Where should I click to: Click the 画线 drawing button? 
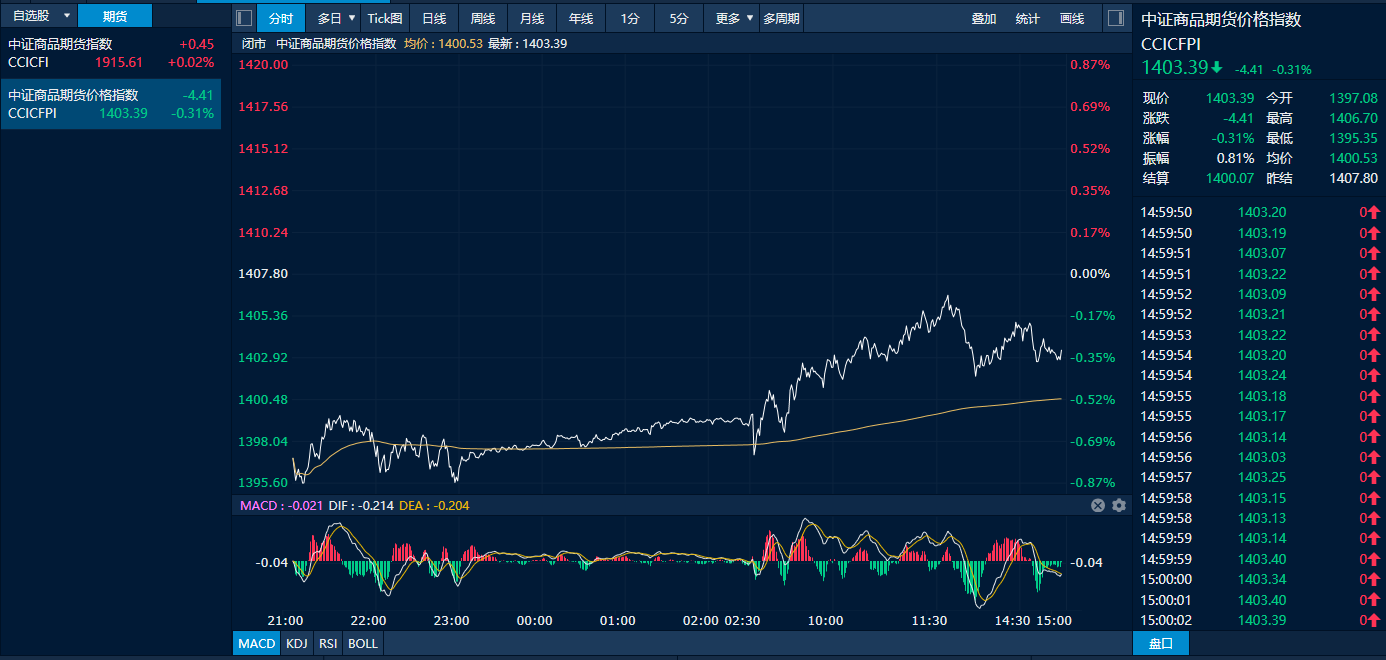coord(1072,18)
